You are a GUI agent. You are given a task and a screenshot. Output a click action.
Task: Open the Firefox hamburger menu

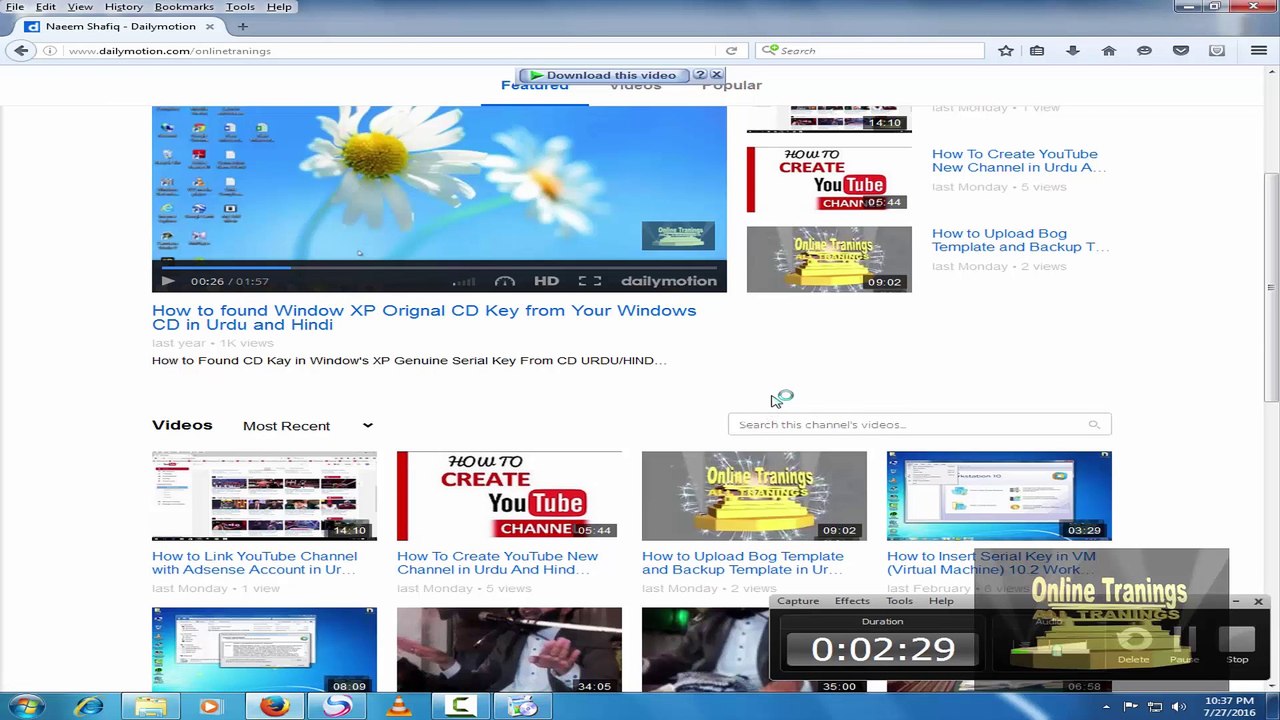(1259, 50)
